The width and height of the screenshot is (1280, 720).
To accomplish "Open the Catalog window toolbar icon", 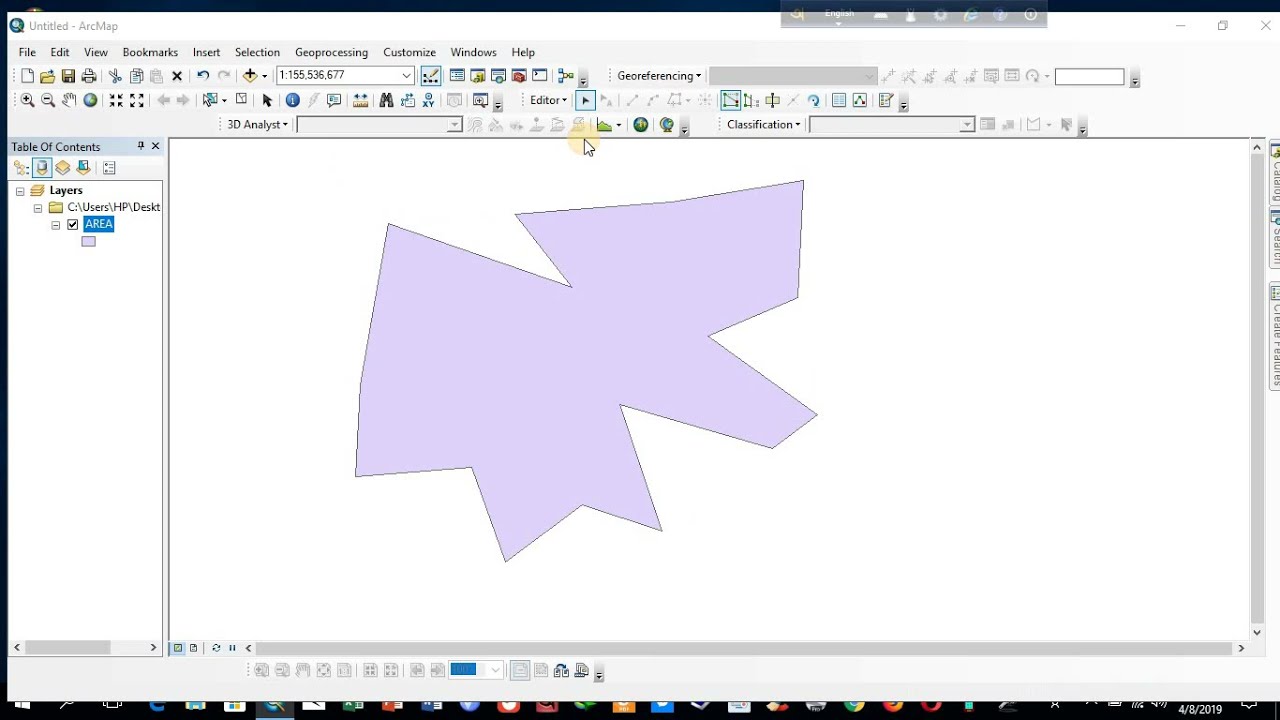I will click(x=478, y=76).
